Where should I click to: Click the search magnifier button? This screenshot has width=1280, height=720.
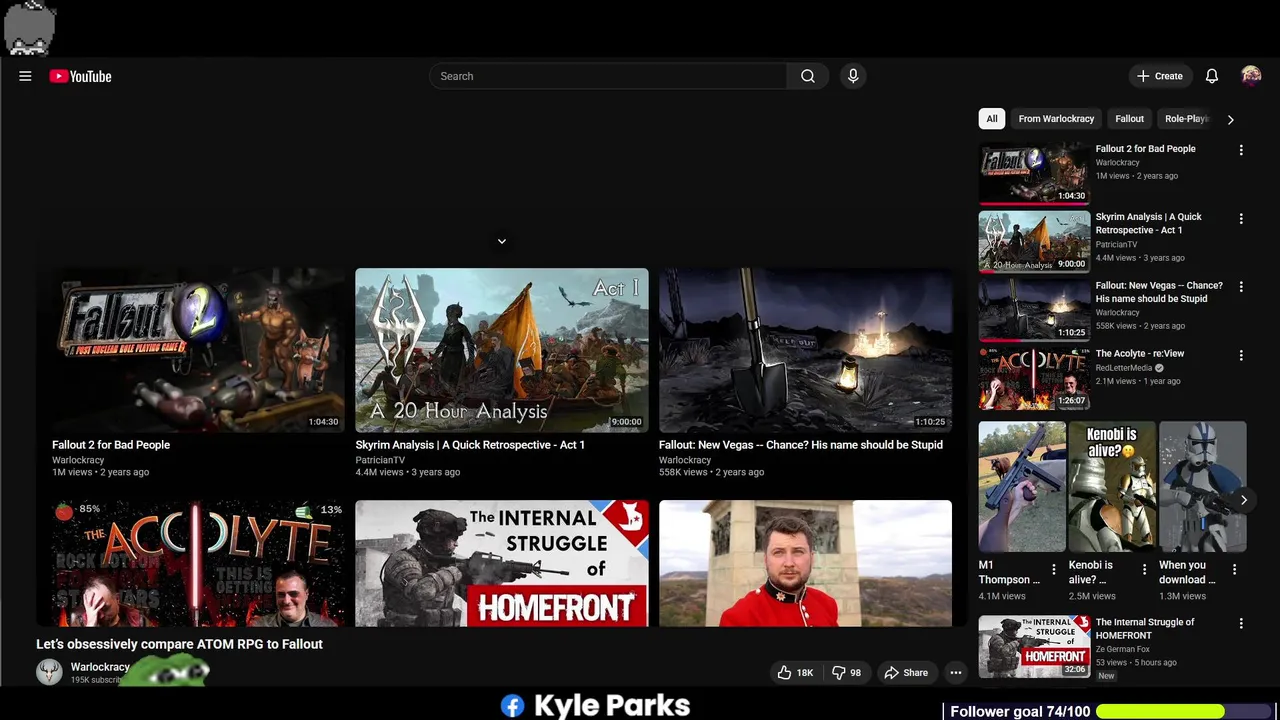click(808, 76)
